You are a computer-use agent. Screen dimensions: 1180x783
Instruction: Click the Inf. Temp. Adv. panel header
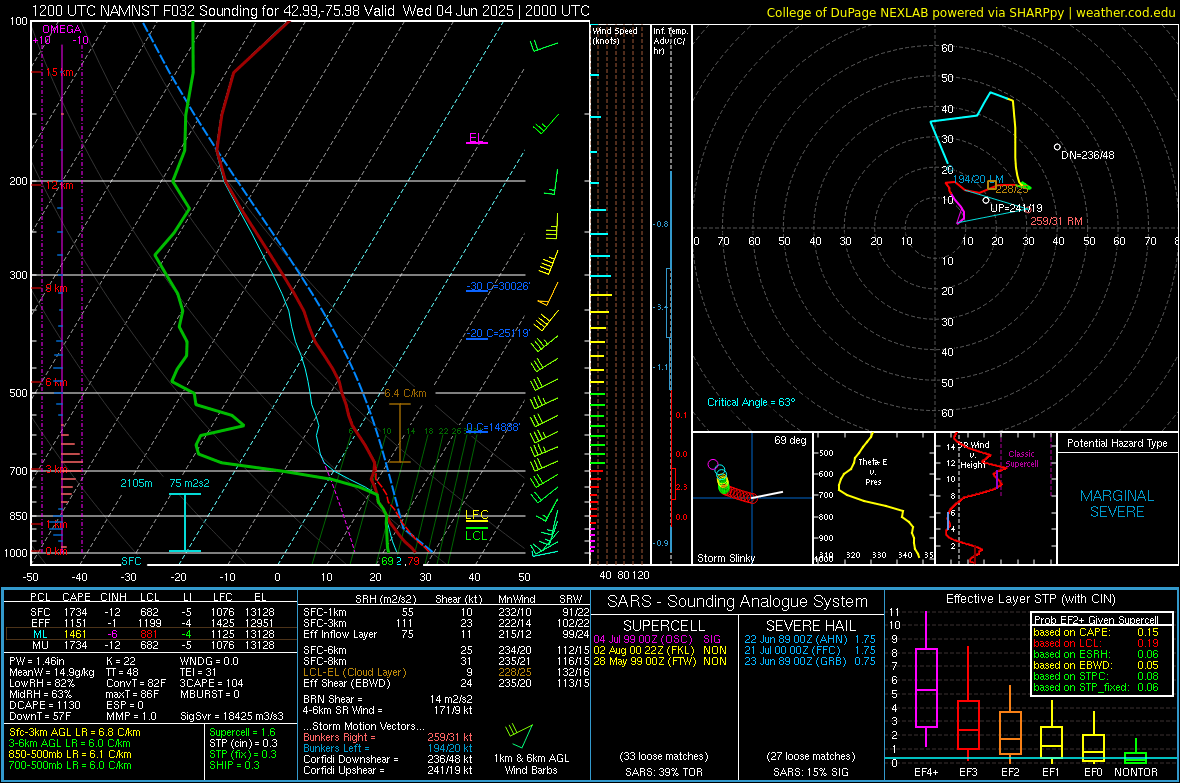(x=670, y=41)
